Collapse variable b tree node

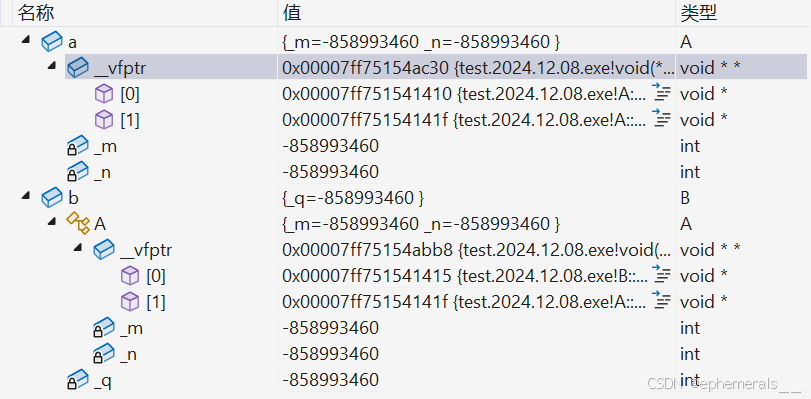tap(25, 195)
